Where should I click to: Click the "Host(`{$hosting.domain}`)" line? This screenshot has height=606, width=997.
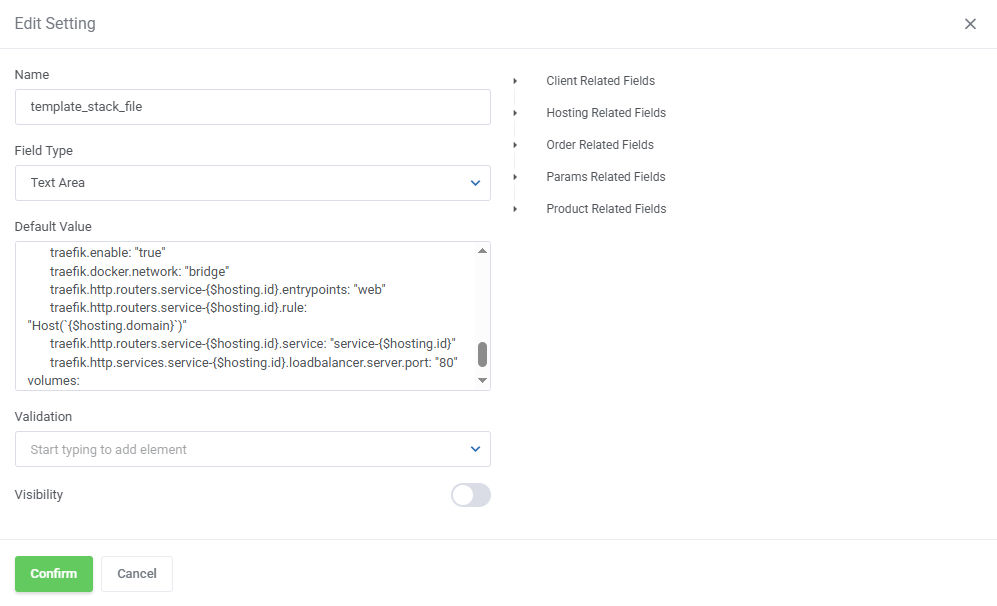click(x=107, y=326)
